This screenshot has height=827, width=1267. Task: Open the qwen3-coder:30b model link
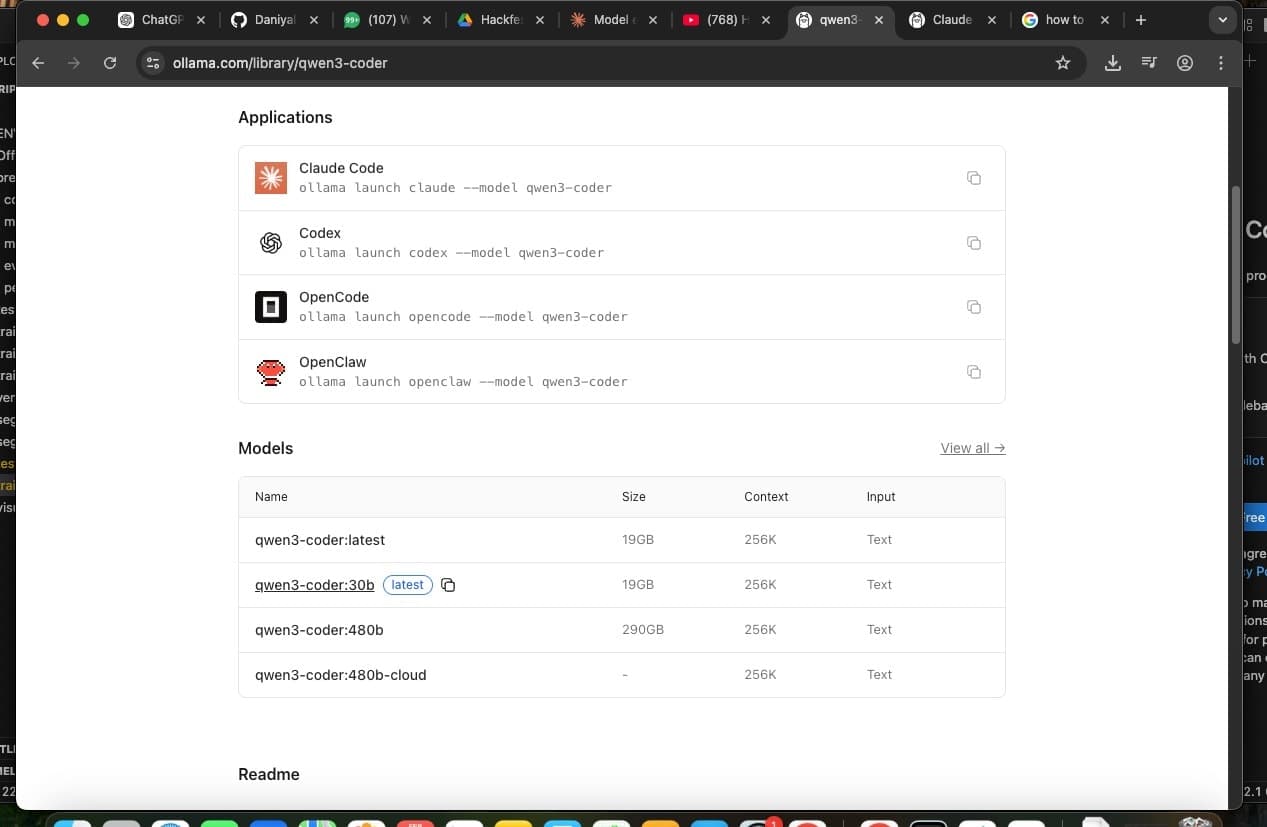(x=314, y=585)
